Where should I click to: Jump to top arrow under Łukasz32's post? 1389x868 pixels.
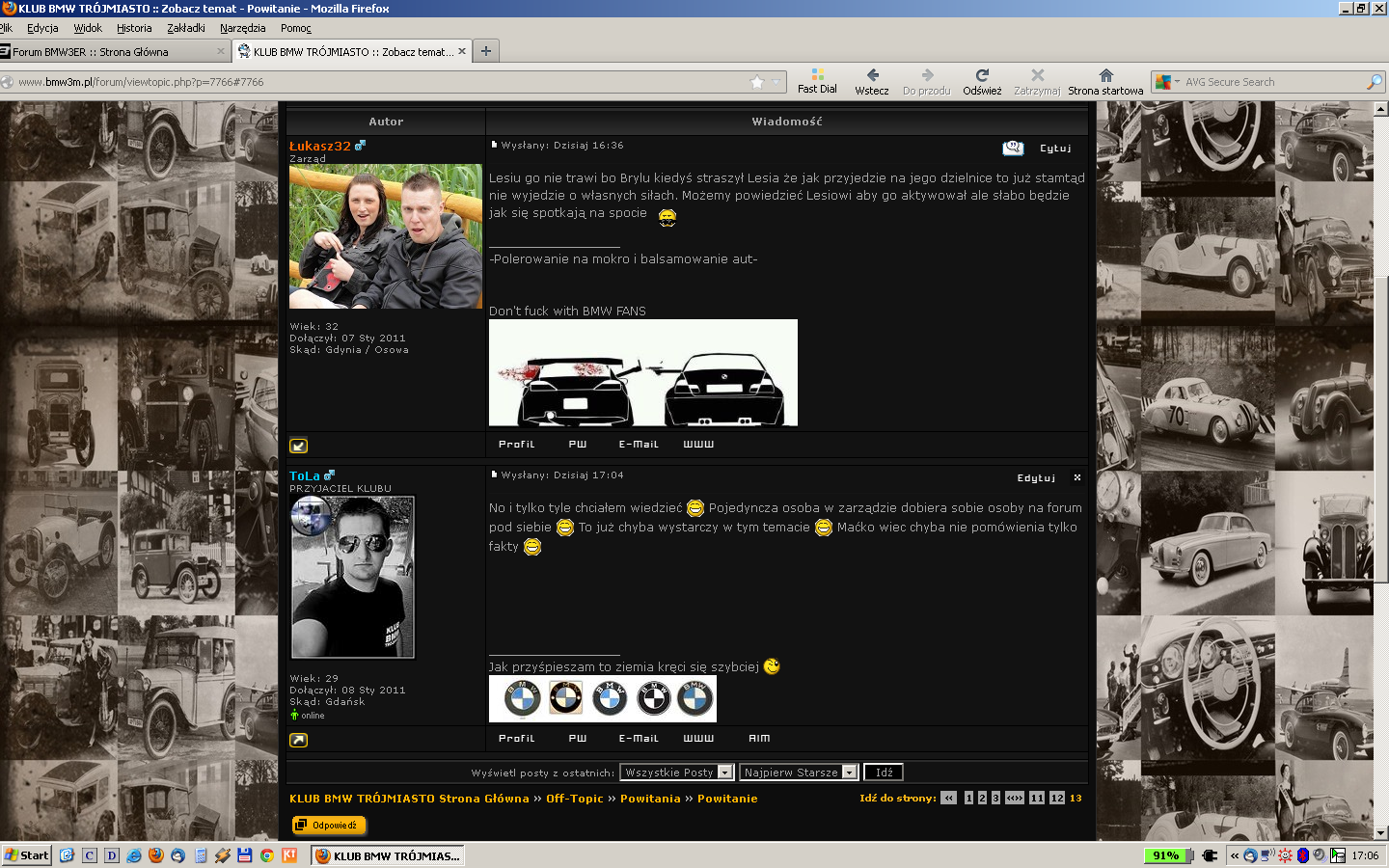click(x=299, y=446)
